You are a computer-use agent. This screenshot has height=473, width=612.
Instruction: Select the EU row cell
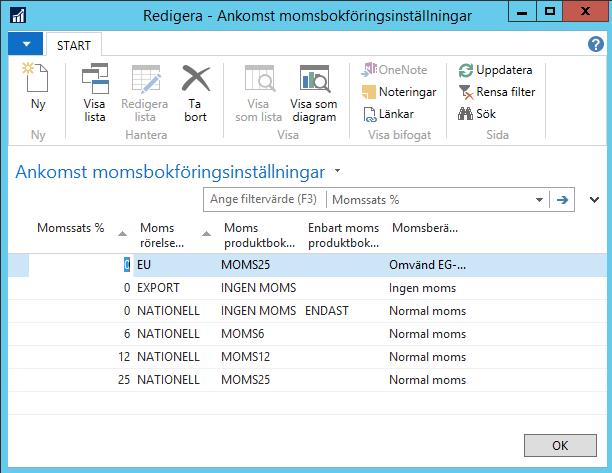pyautogui.click(x=144, y=265)
